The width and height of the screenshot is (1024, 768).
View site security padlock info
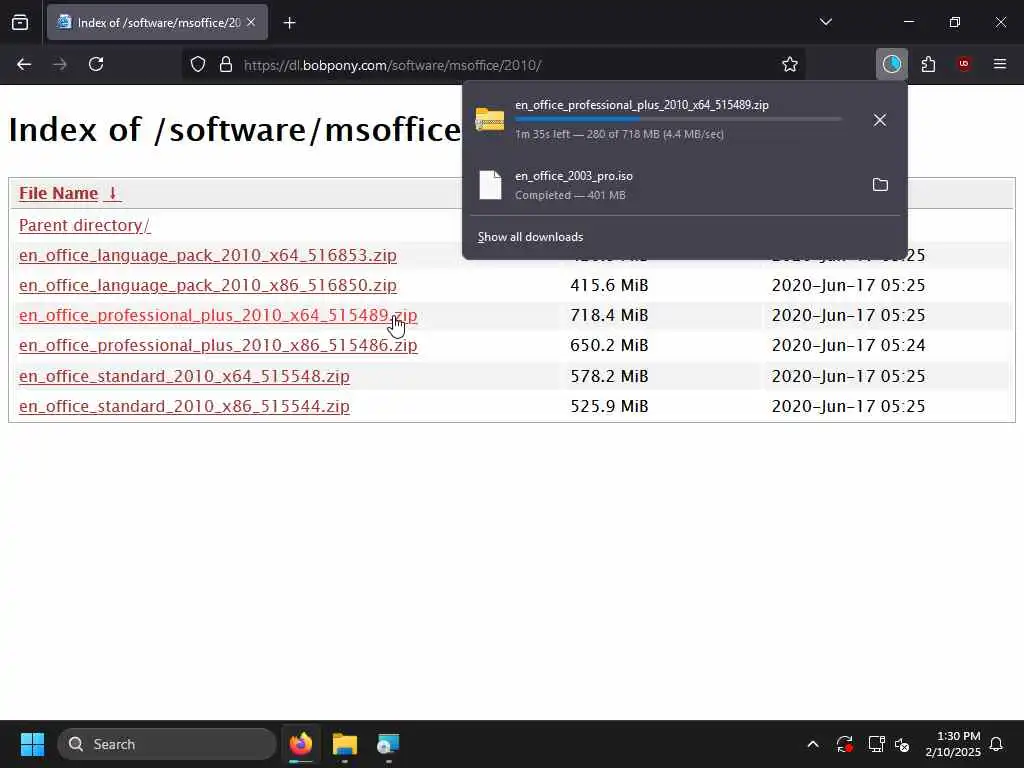pos(226,65)
